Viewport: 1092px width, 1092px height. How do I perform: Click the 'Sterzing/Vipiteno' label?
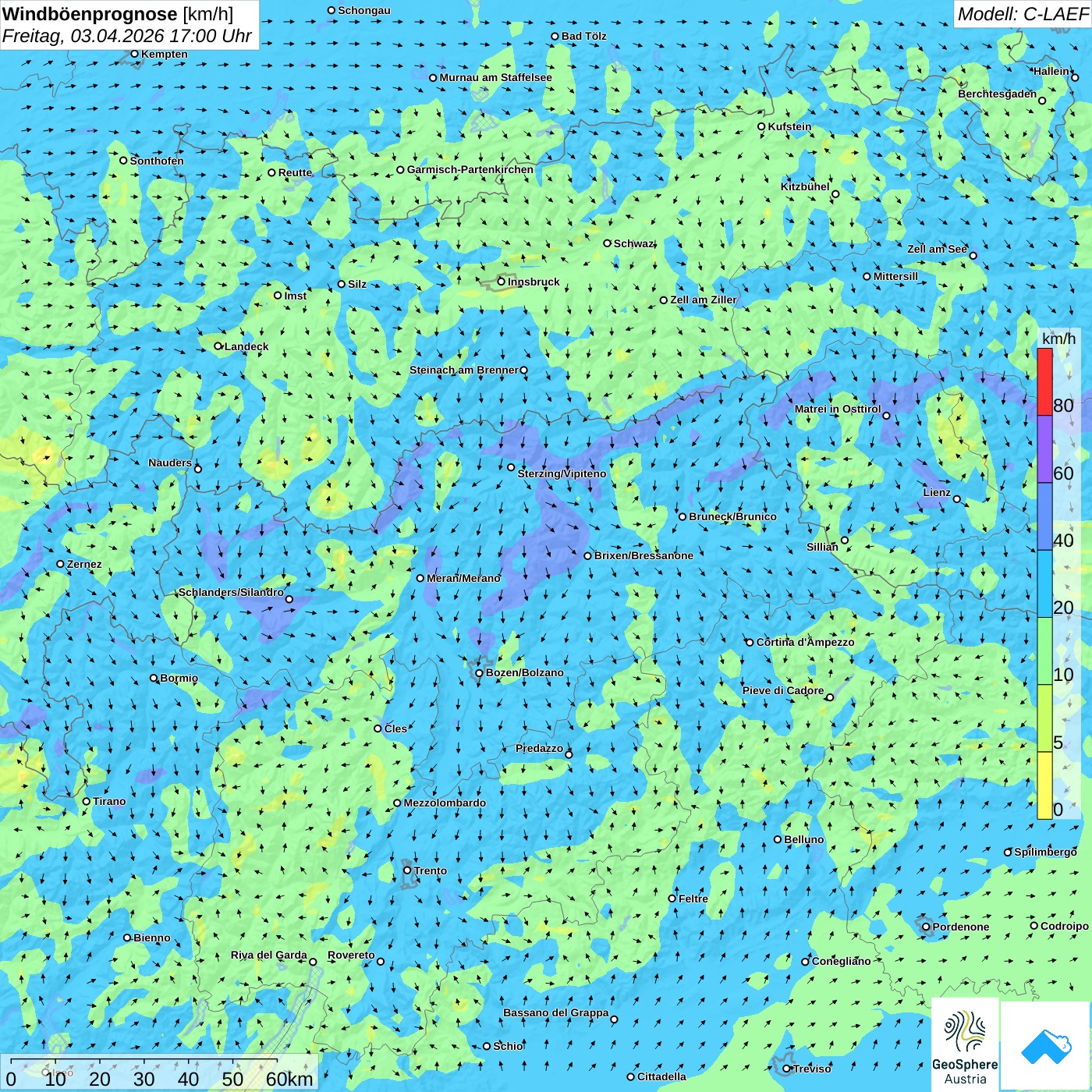(x=562, y=473)
